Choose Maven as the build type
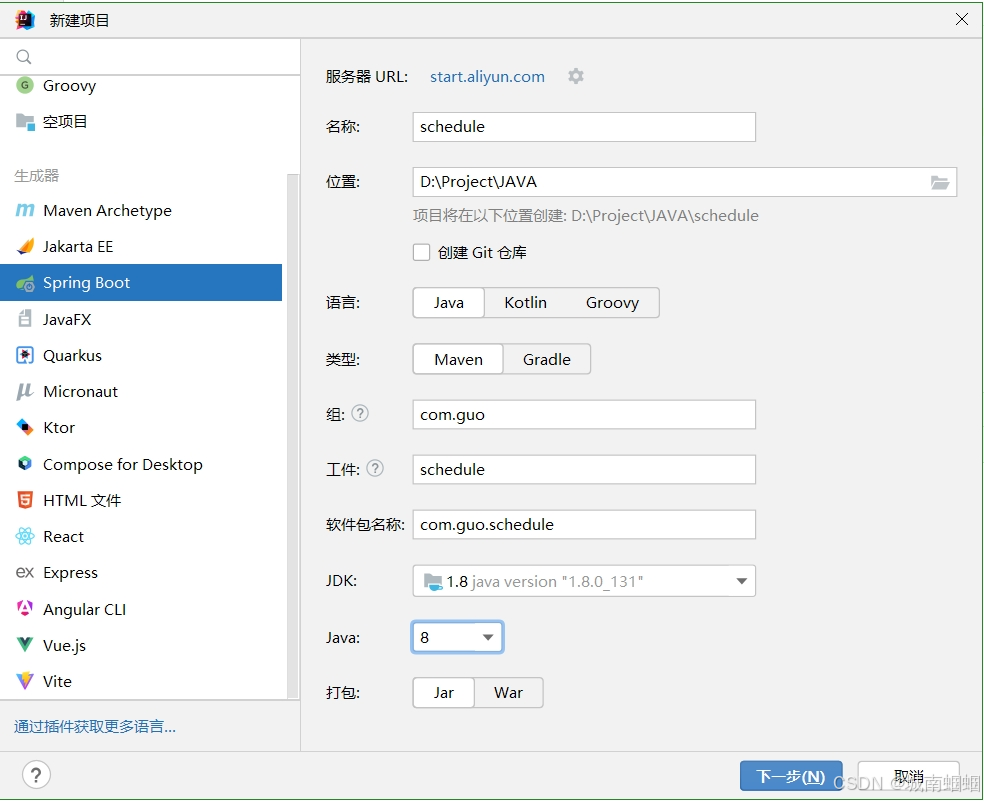This screenshot has height=801, width=984. coord(458,360)
